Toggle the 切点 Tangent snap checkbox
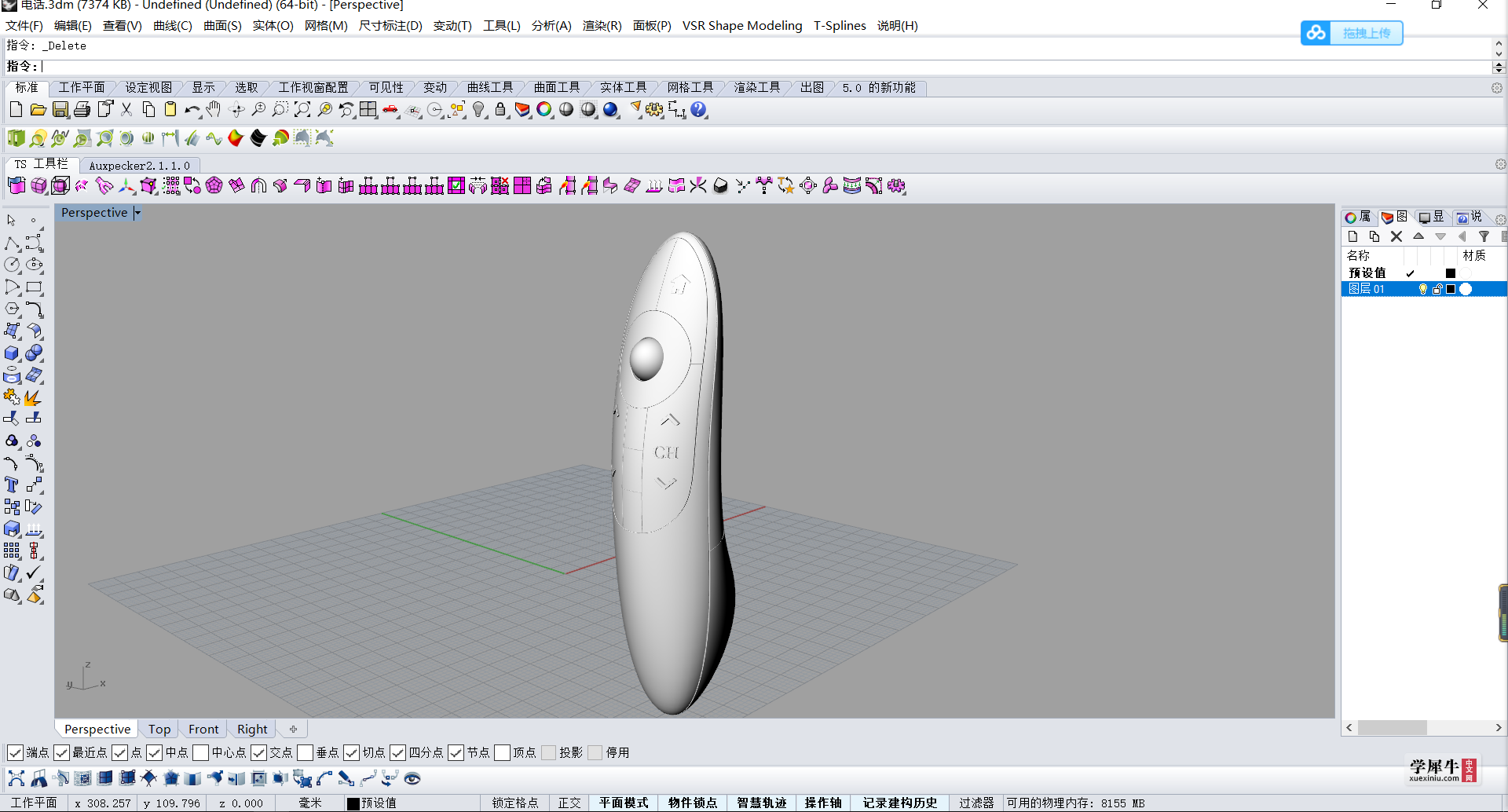The image size is (1508, 812). tap(351, 753)
